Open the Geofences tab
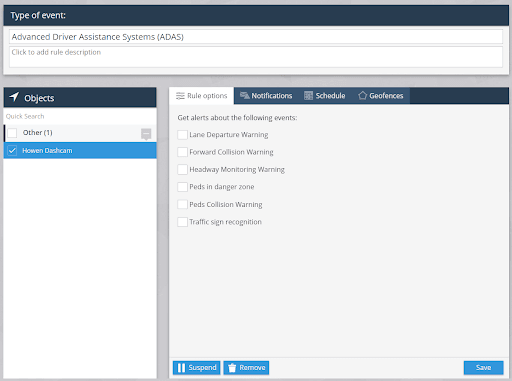The height and width of the screenshot is (381, 512). pyautogui.click(x=381, y=96)
